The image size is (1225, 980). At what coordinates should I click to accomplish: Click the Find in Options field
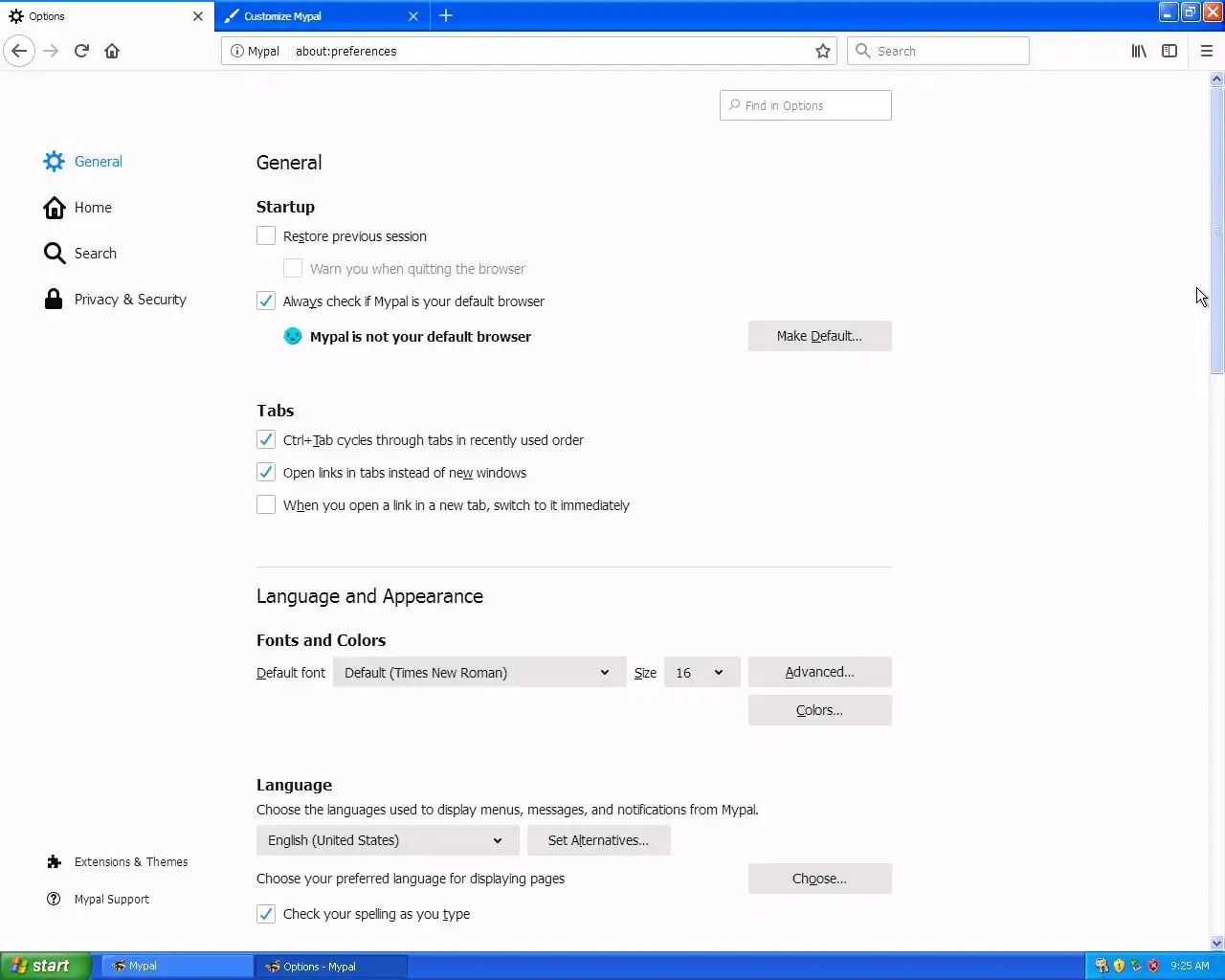pos(805,105)
